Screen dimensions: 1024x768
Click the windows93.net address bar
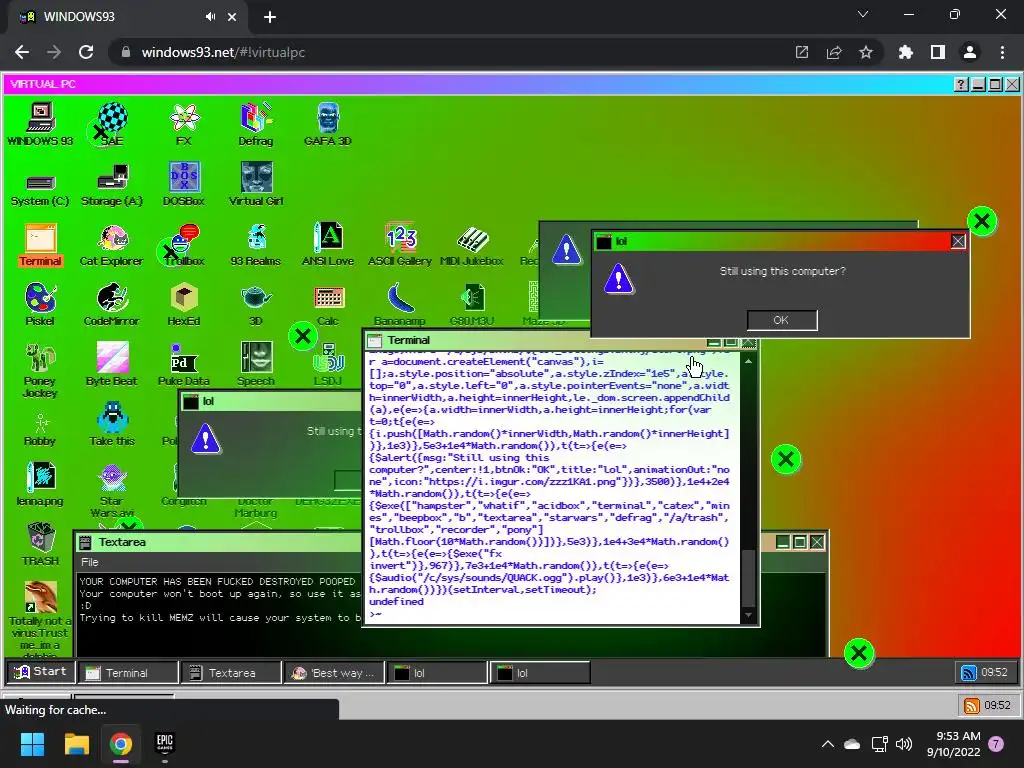(451, 52)
